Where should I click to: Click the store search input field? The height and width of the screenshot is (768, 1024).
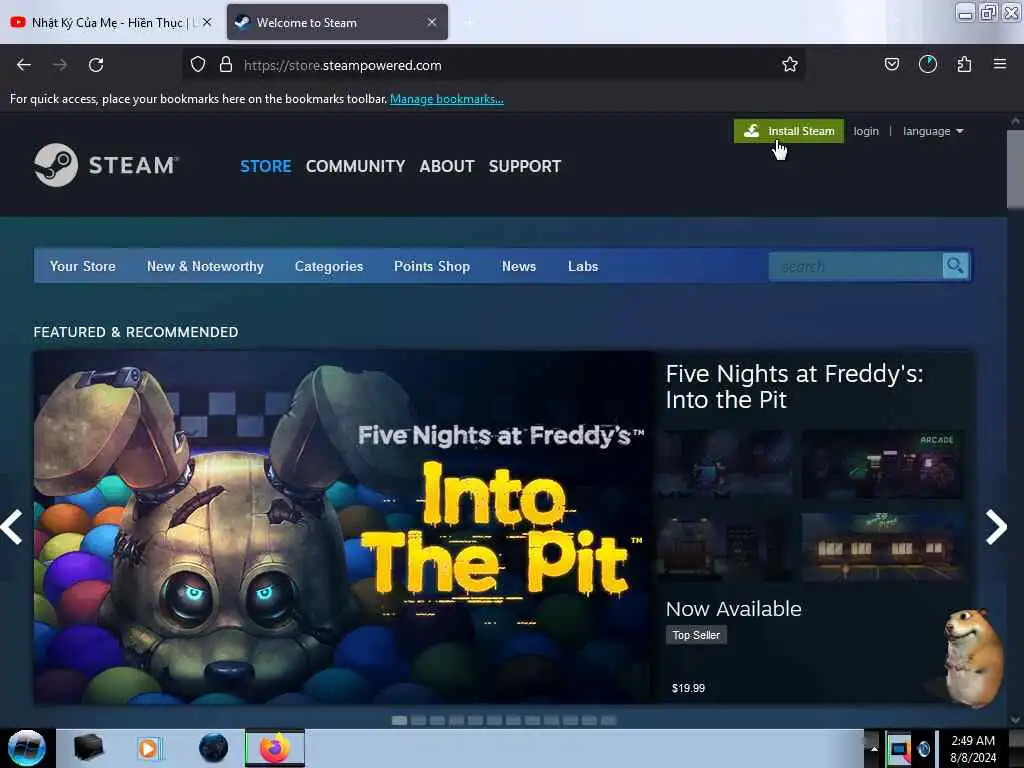(x=856, y=266)
